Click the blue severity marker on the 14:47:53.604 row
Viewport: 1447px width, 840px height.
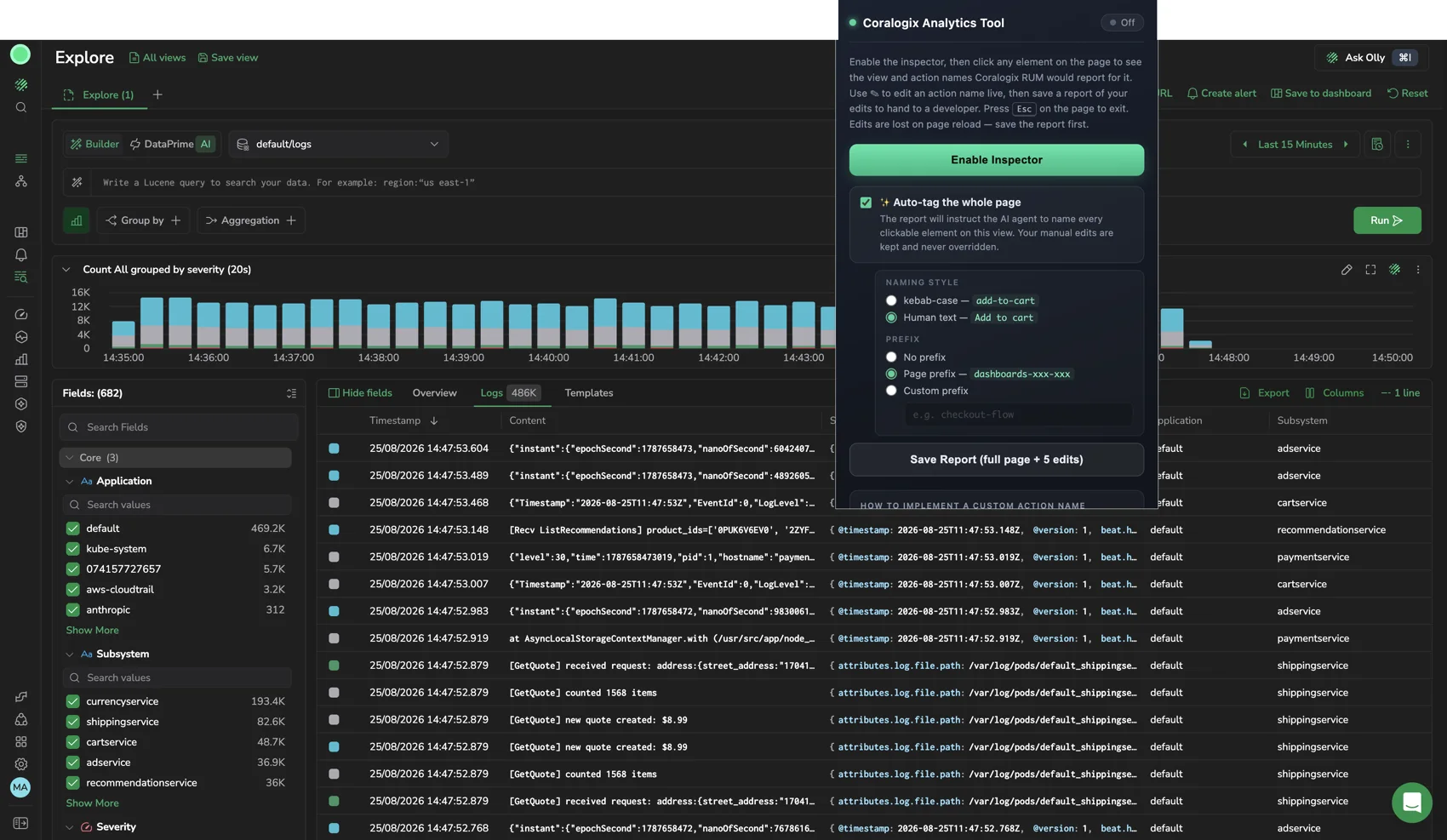click(334, 449)
